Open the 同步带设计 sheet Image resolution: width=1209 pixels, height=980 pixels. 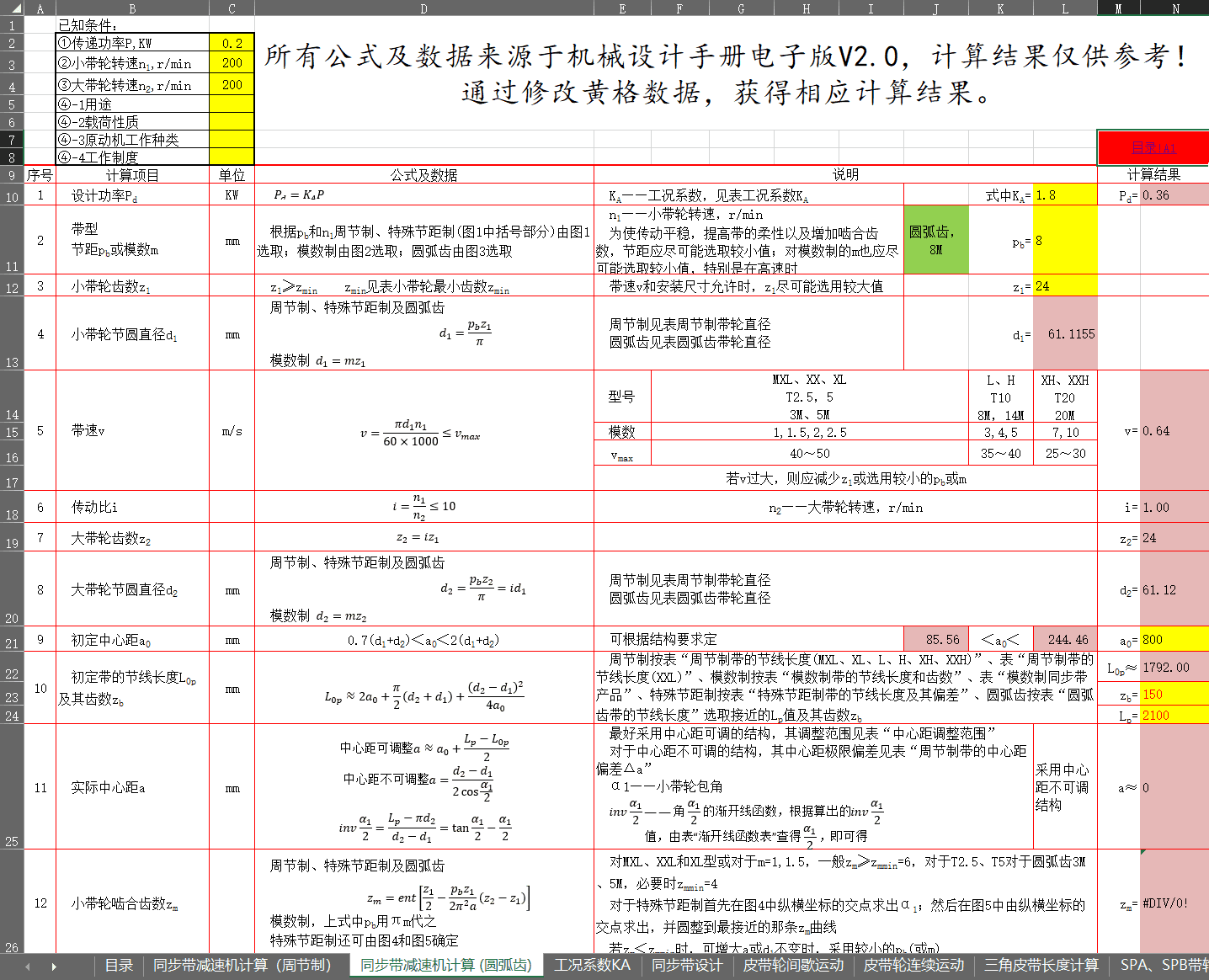tap(686, 967)
